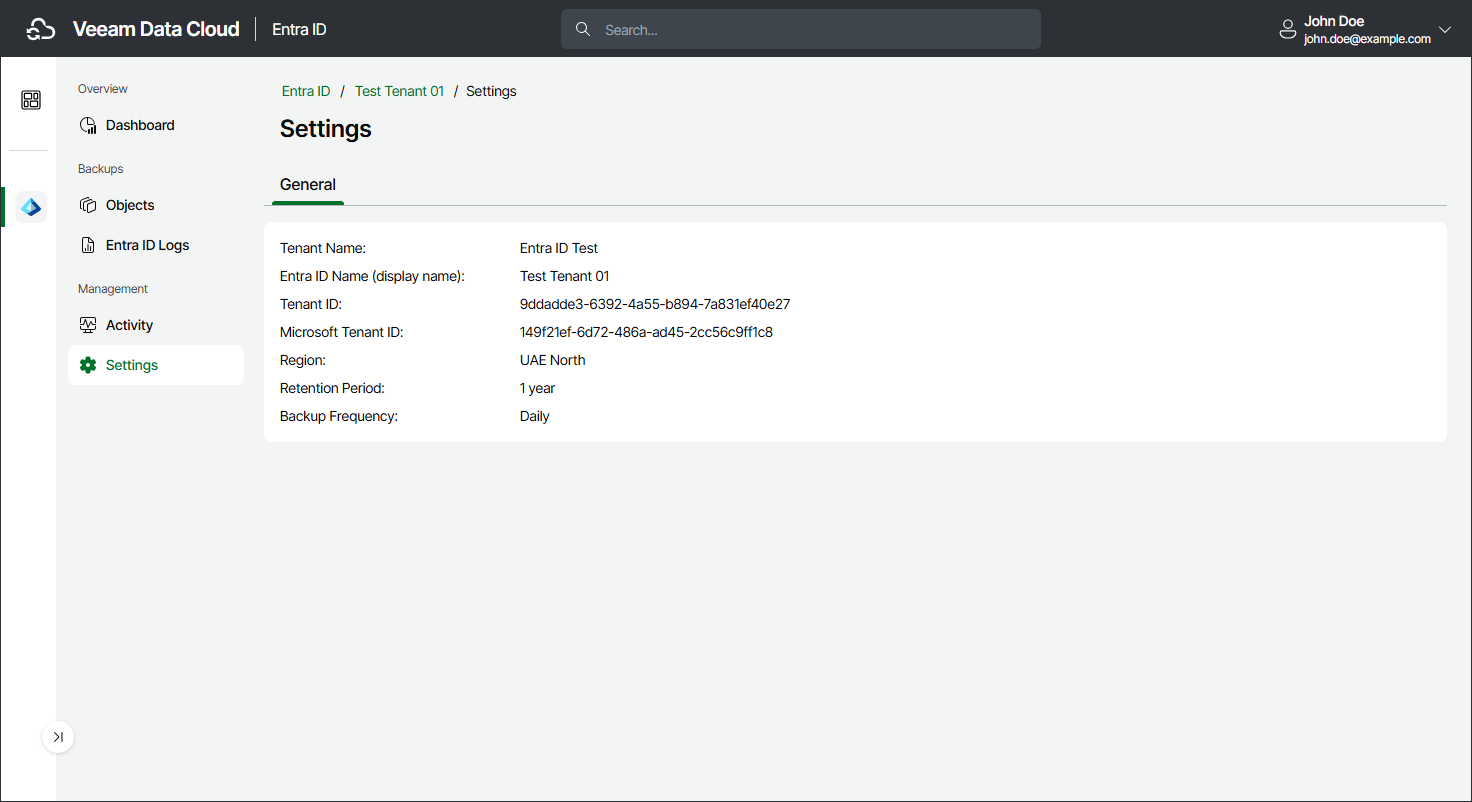Screen dimensions: 1472x802
Task: Click the Entra ID Logs document icon
Action: [88, 245]
